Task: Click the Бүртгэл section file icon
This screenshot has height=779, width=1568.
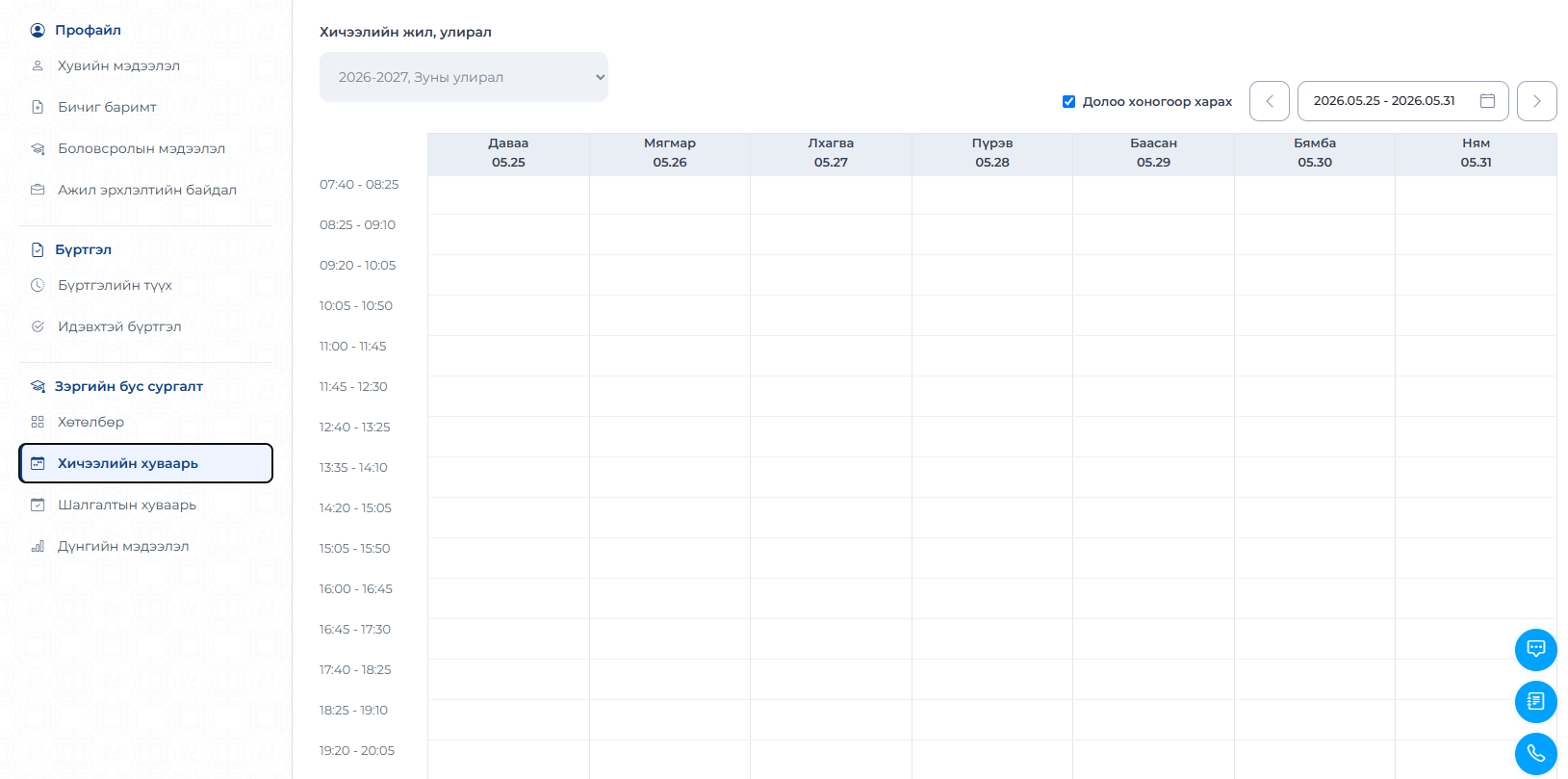Action: click(x=38, y=249)
